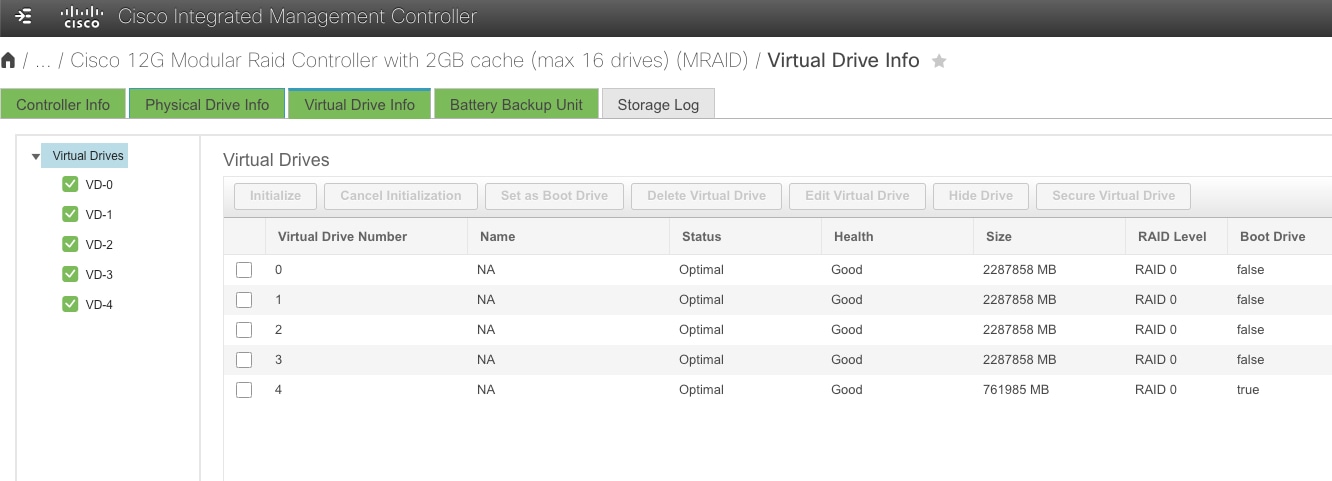
Task: Click the breadcrumb ellipsis link
Action: click(x=43, y=62)
